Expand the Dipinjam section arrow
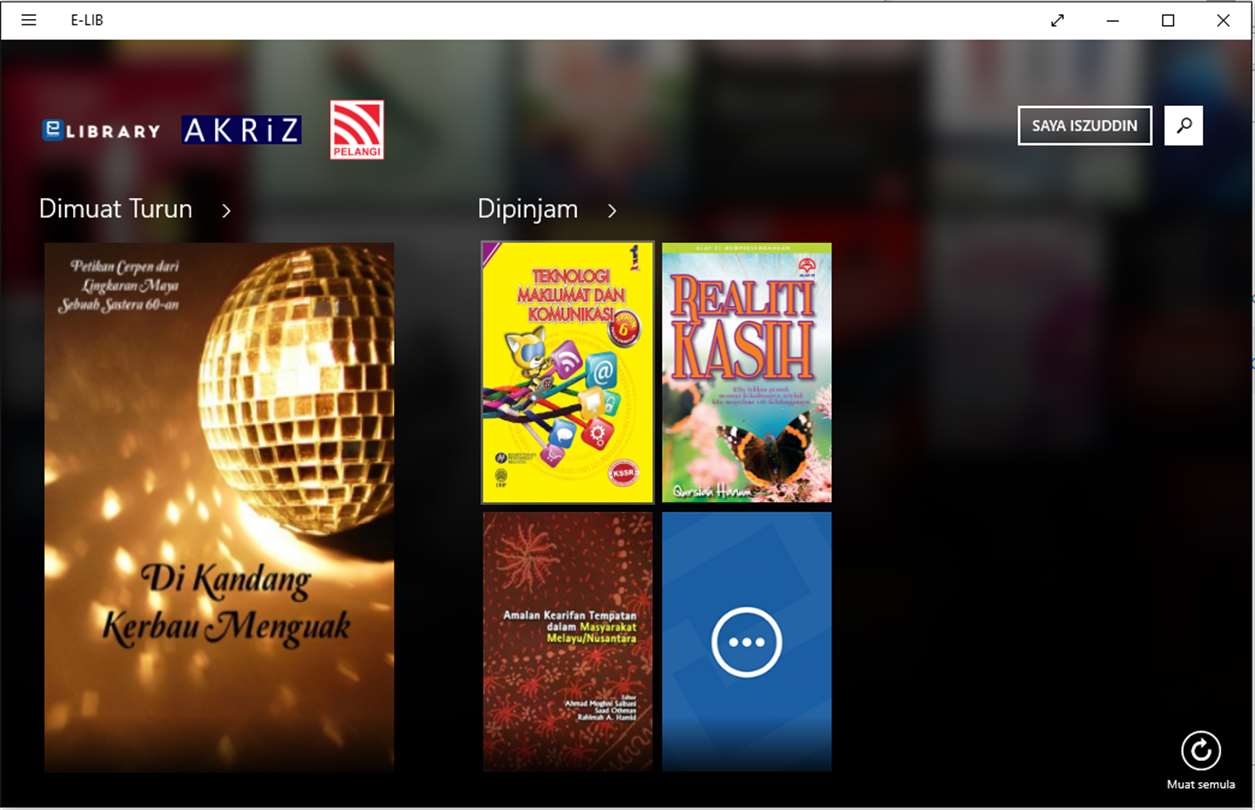Viewport: 1255px width, 810px height. click(x=612, y=210)
